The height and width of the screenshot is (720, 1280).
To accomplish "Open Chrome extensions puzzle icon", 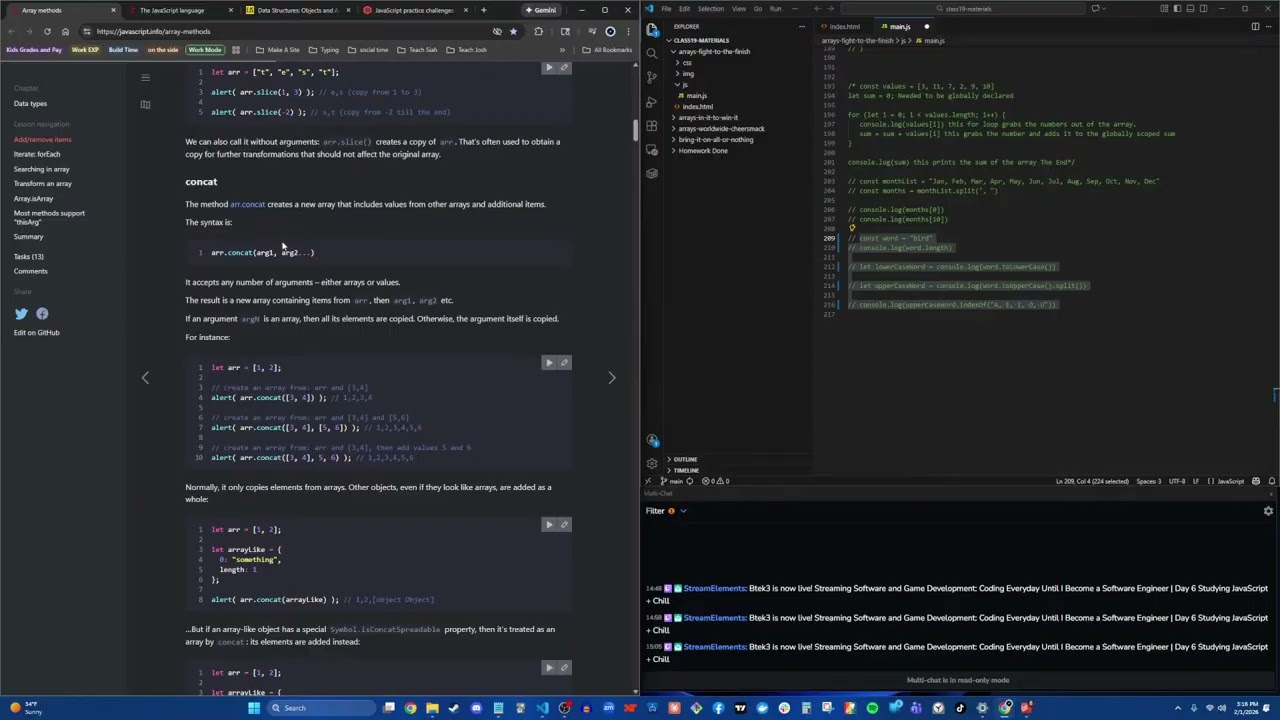I will coord(538,31).
